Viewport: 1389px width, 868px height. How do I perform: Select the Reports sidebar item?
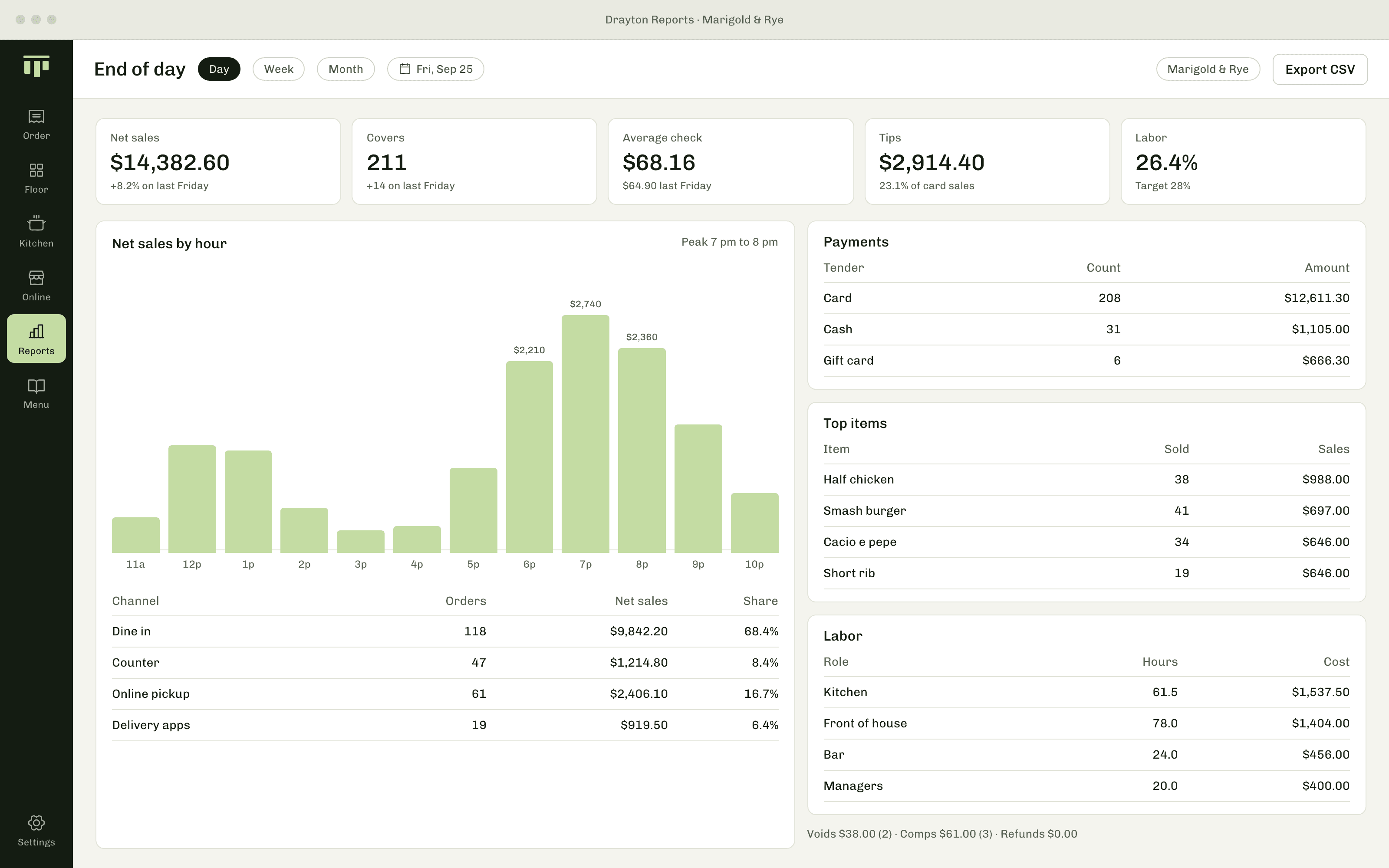(x=36, y=339)
